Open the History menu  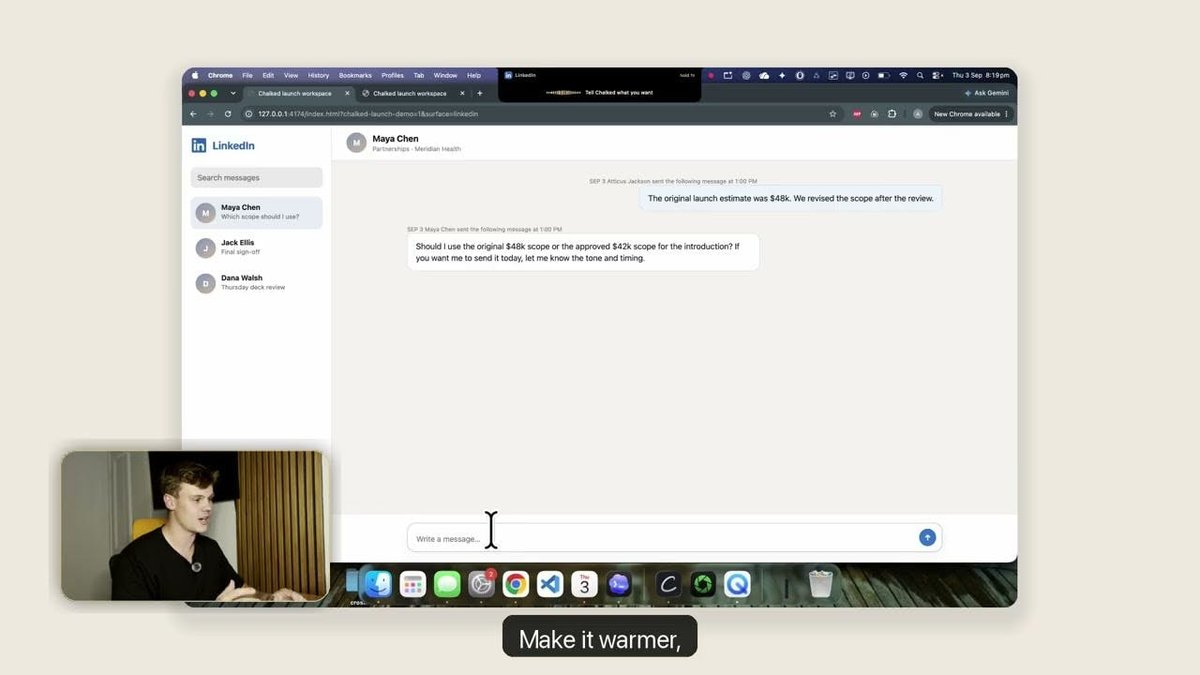(318, 75)
